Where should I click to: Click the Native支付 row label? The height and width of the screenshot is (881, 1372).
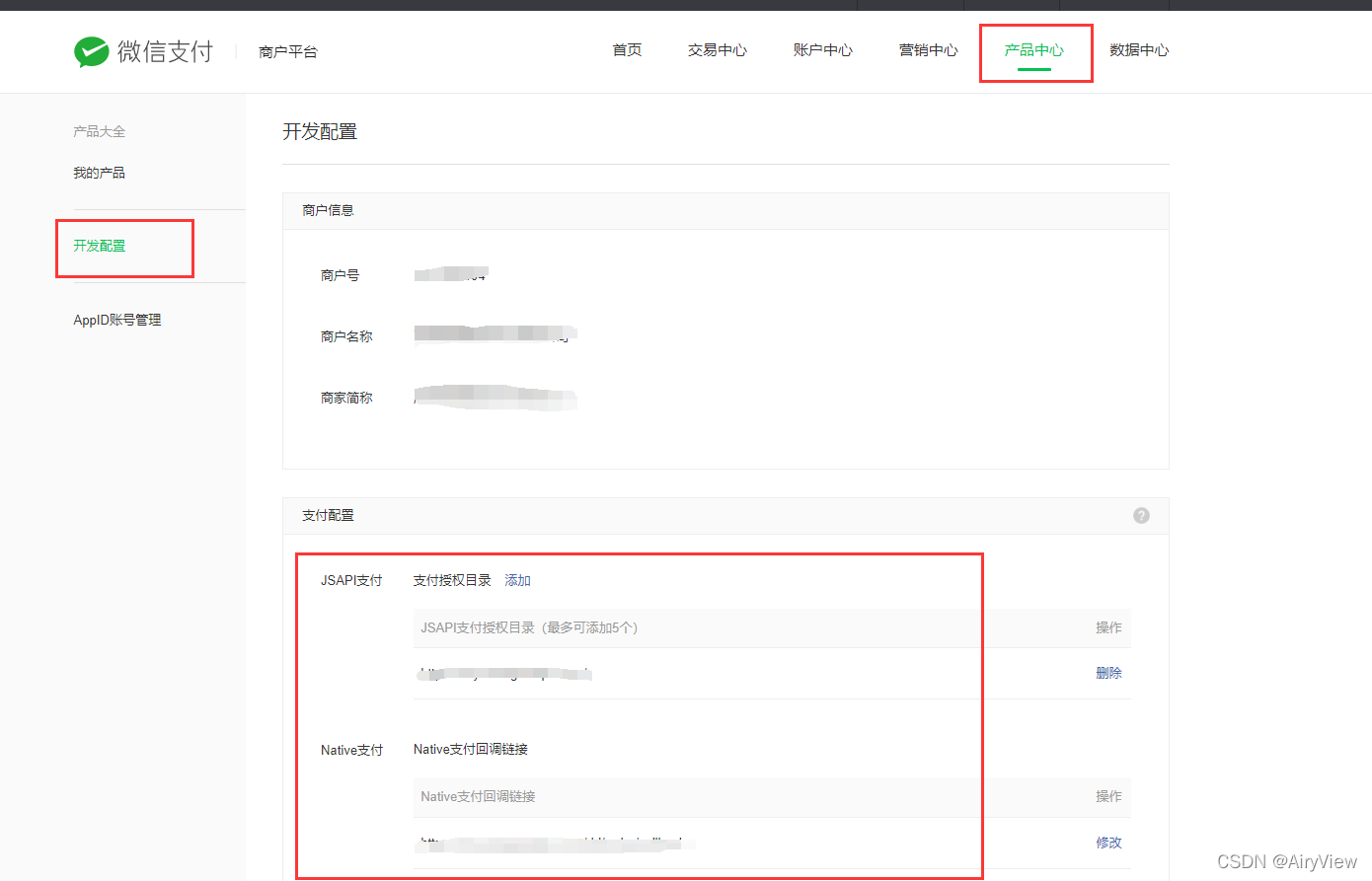tap(351, 750)
